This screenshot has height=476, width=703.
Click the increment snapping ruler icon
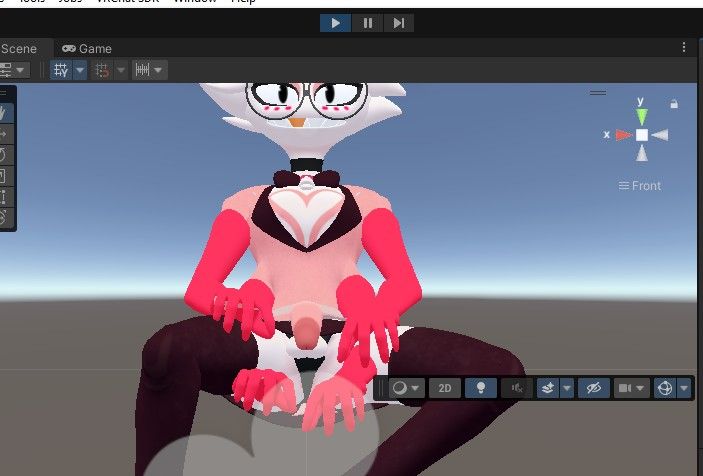[x=143, y=70]
